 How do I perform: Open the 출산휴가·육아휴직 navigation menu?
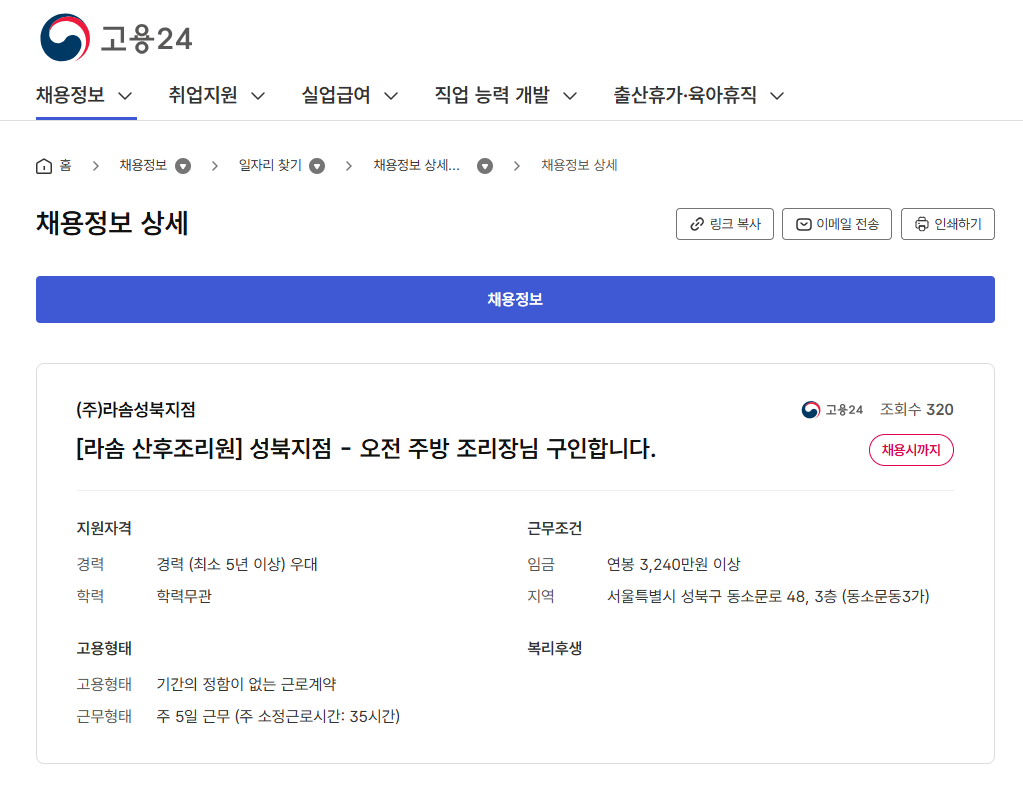(698, 96)
